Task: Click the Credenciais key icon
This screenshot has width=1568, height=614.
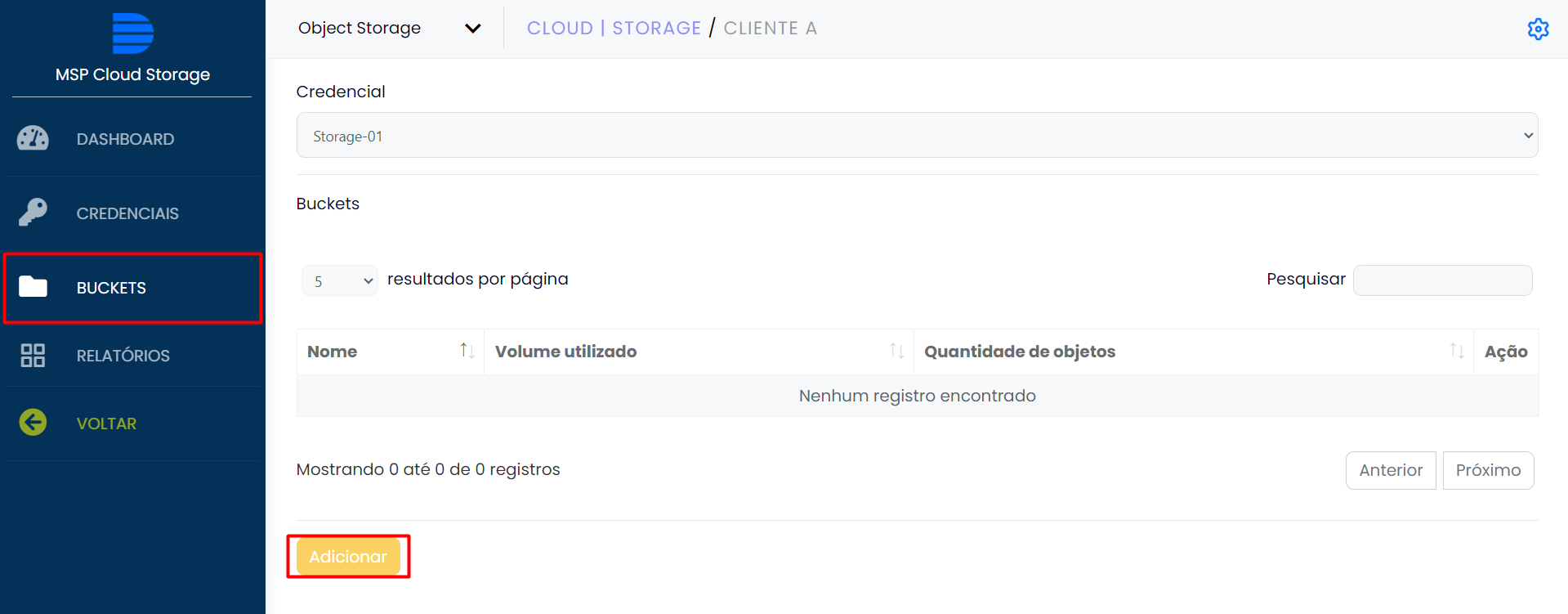Action: point(33,213)
